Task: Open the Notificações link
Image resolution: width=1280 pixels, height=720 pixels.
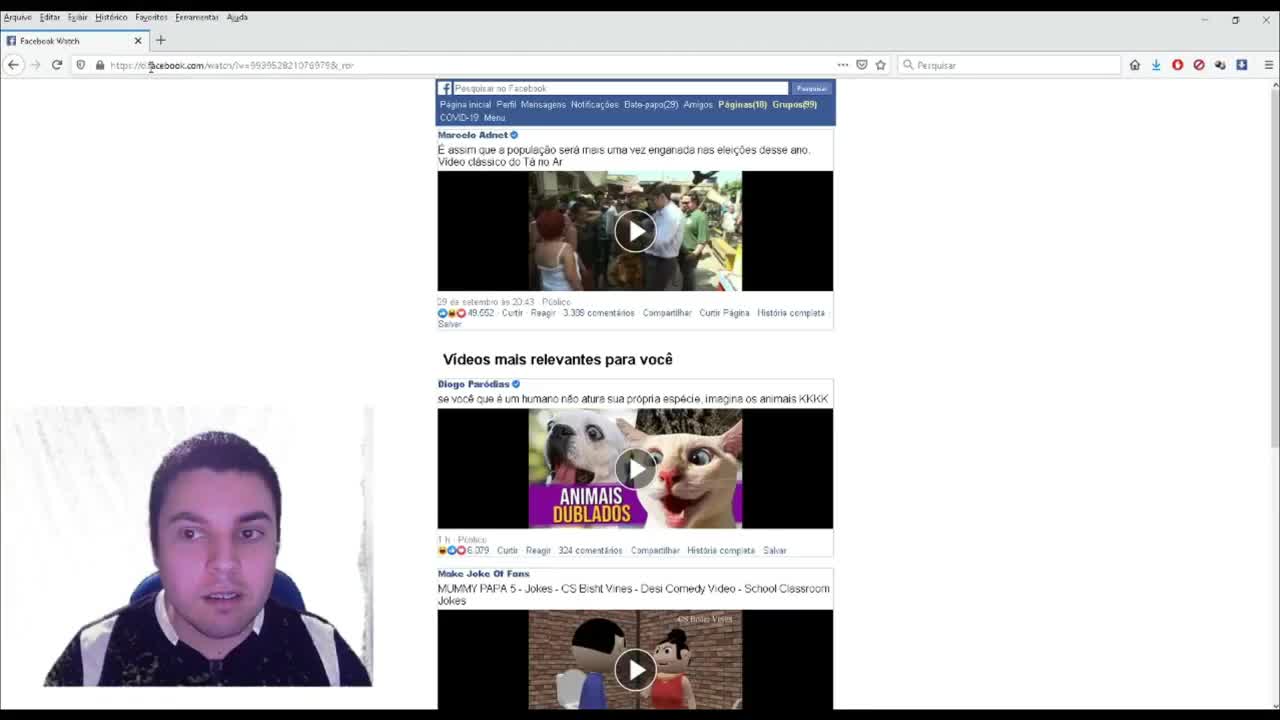Action: coord(595,104)
